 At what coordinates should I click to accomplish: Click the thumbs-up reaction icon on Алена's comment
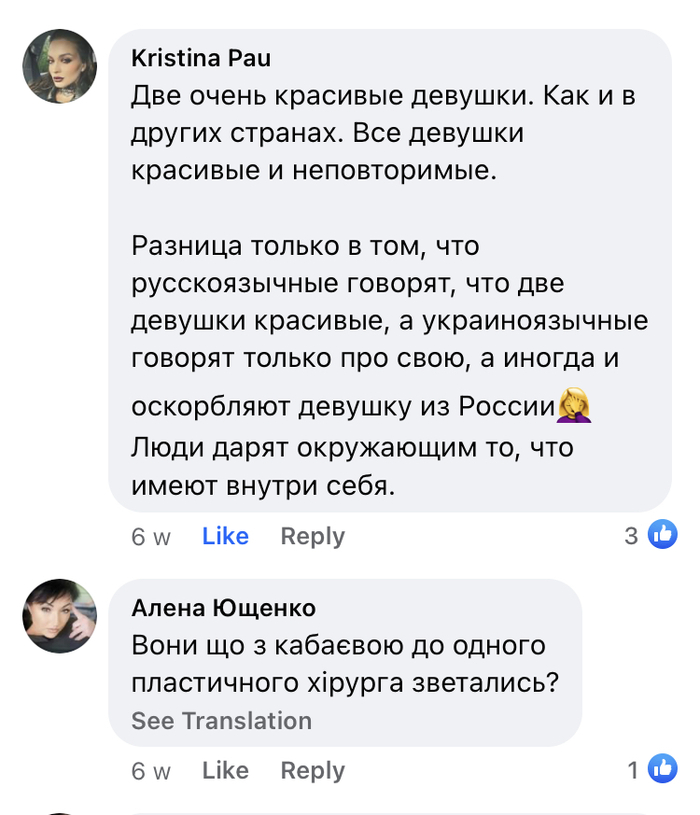(662, 770)
